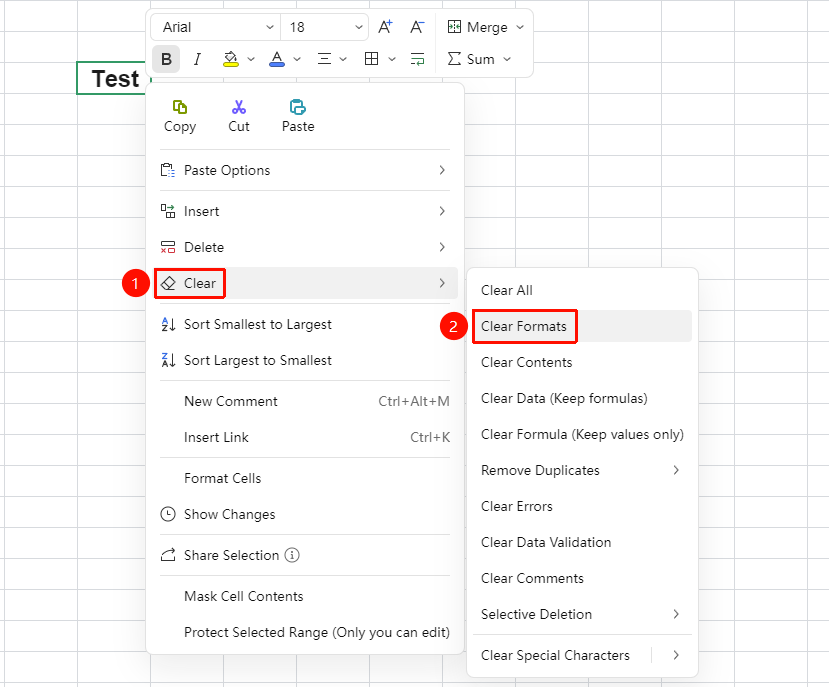Select Show Changes menu item
This screenshot has width=829, height=687.
pyautogui.click(x=305, y=515)
